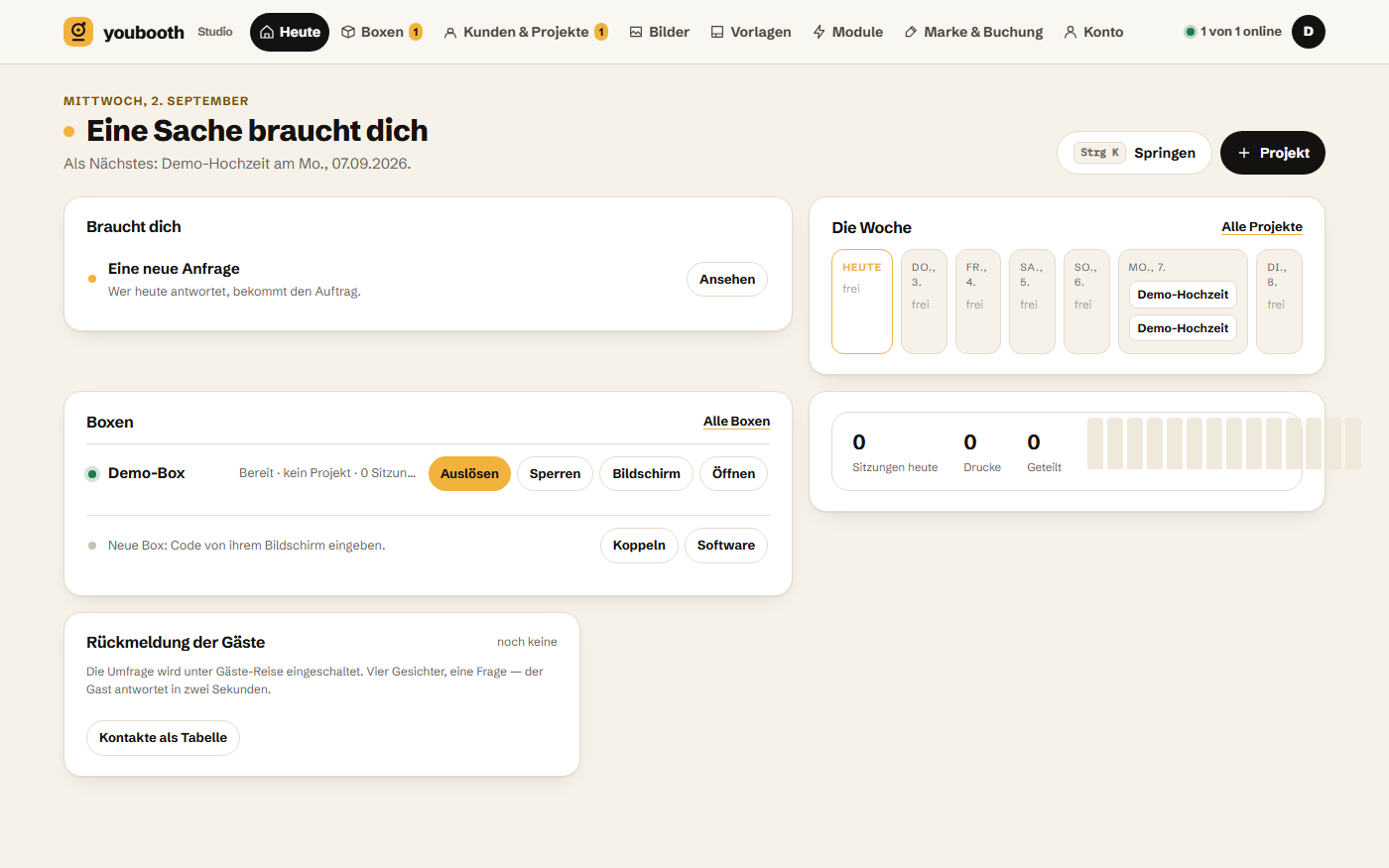Open the Module tab
Screen dimensions: 1389x868
tap(848, 32)
